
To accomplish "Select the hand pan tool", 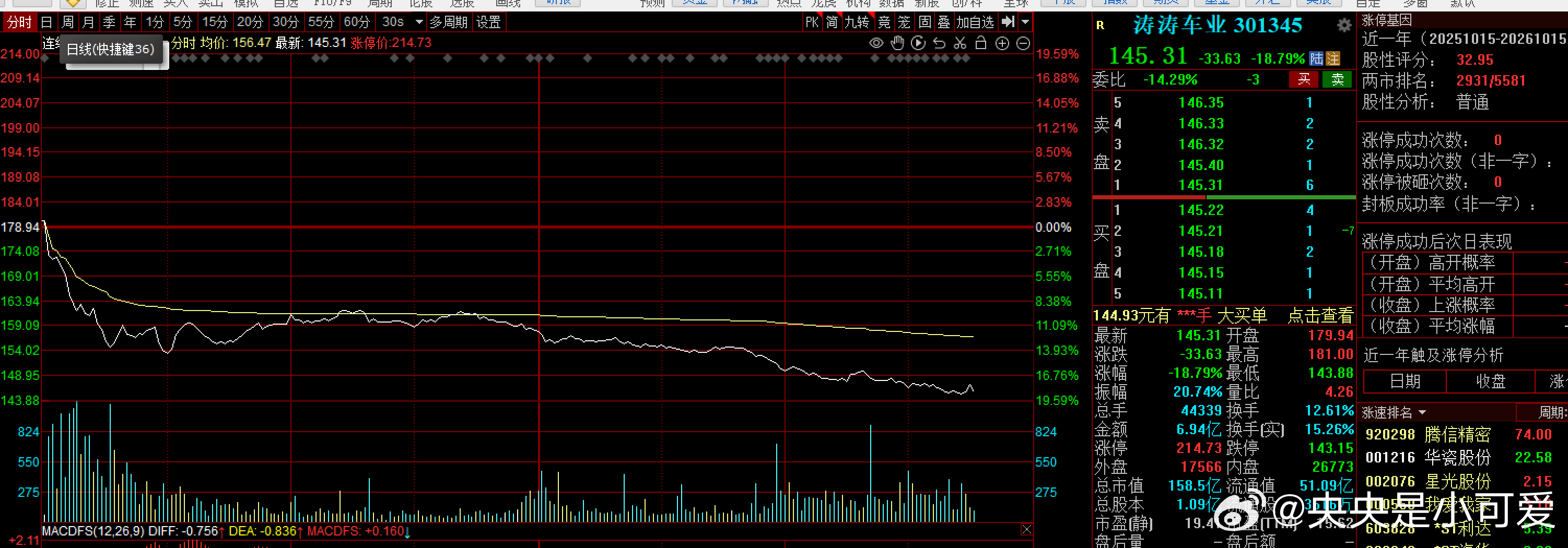I will click(897, 43).
